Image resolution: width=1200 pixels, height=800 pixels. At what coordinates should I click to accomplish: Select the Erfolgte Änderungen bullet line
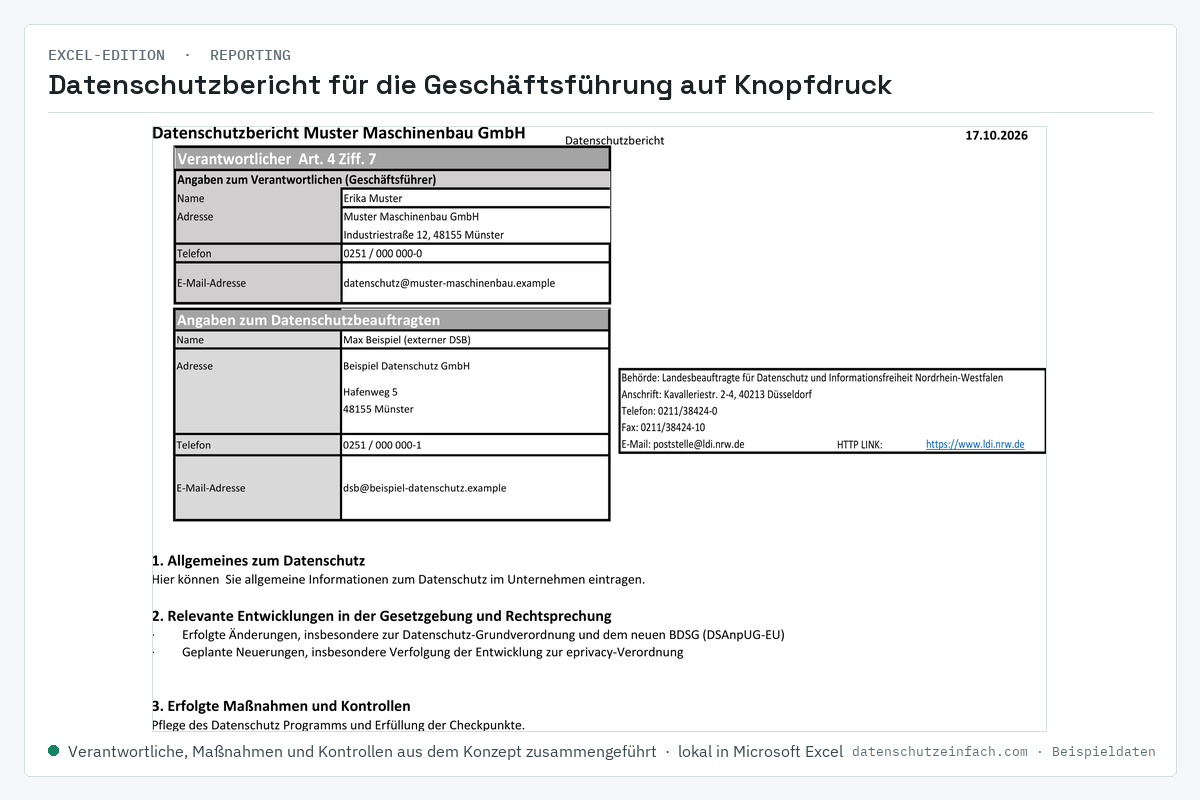[483, 634]
